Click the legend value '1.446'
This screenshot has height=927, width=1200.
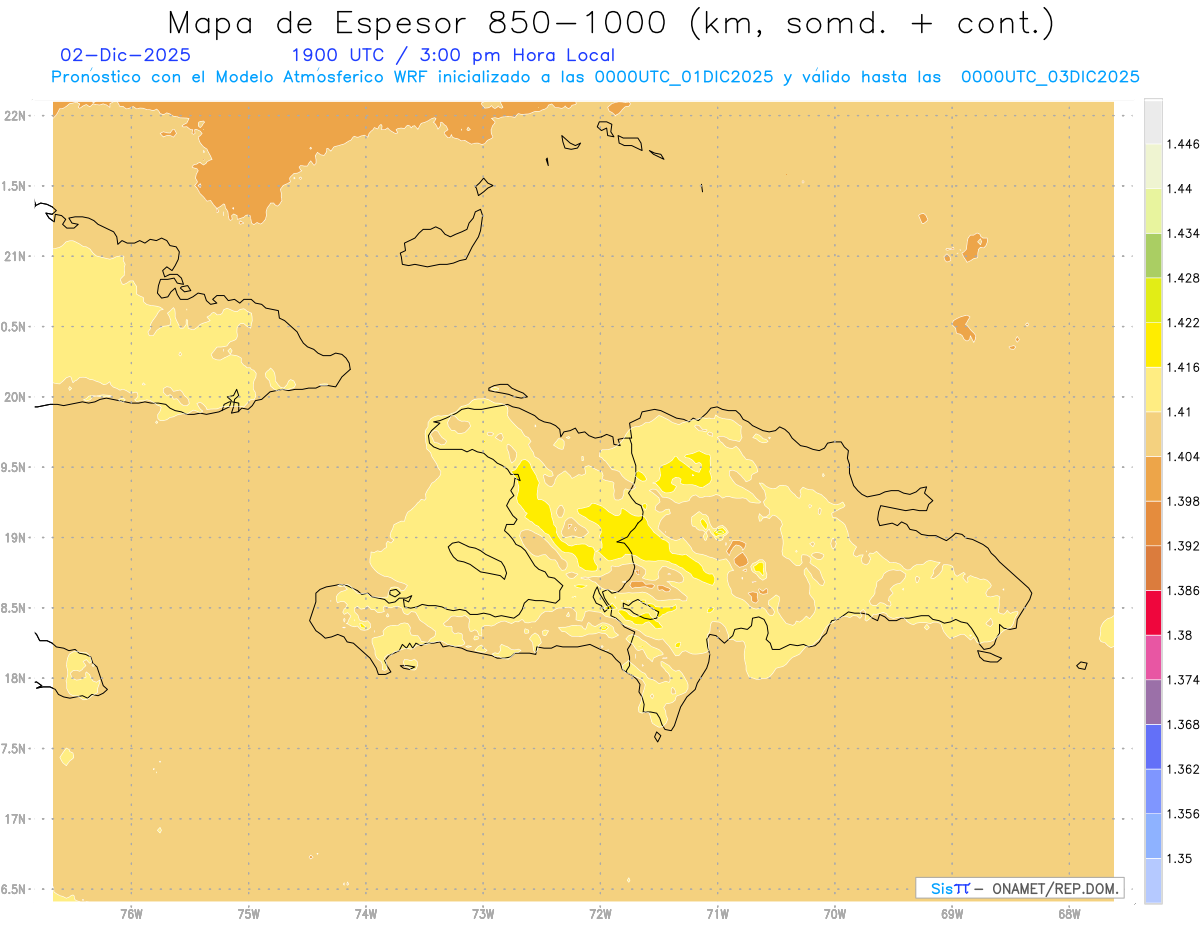click(1183, 144)
